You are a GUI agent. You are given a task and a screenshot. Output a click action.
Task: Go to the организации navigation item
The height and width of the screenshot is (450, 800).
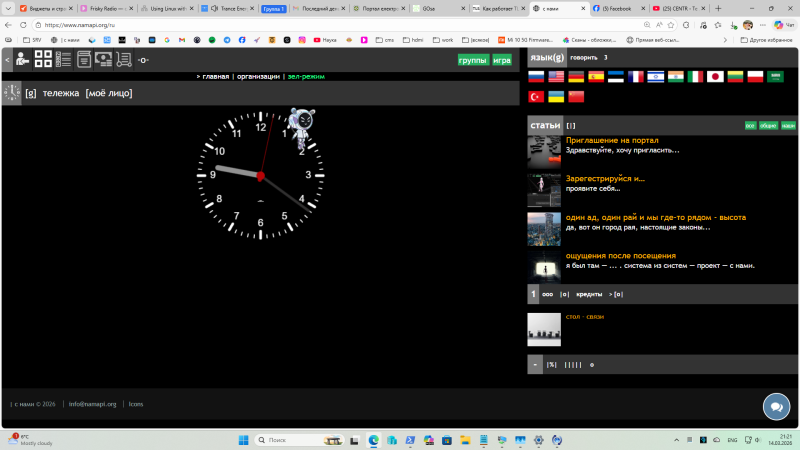(x=258, y=76)
